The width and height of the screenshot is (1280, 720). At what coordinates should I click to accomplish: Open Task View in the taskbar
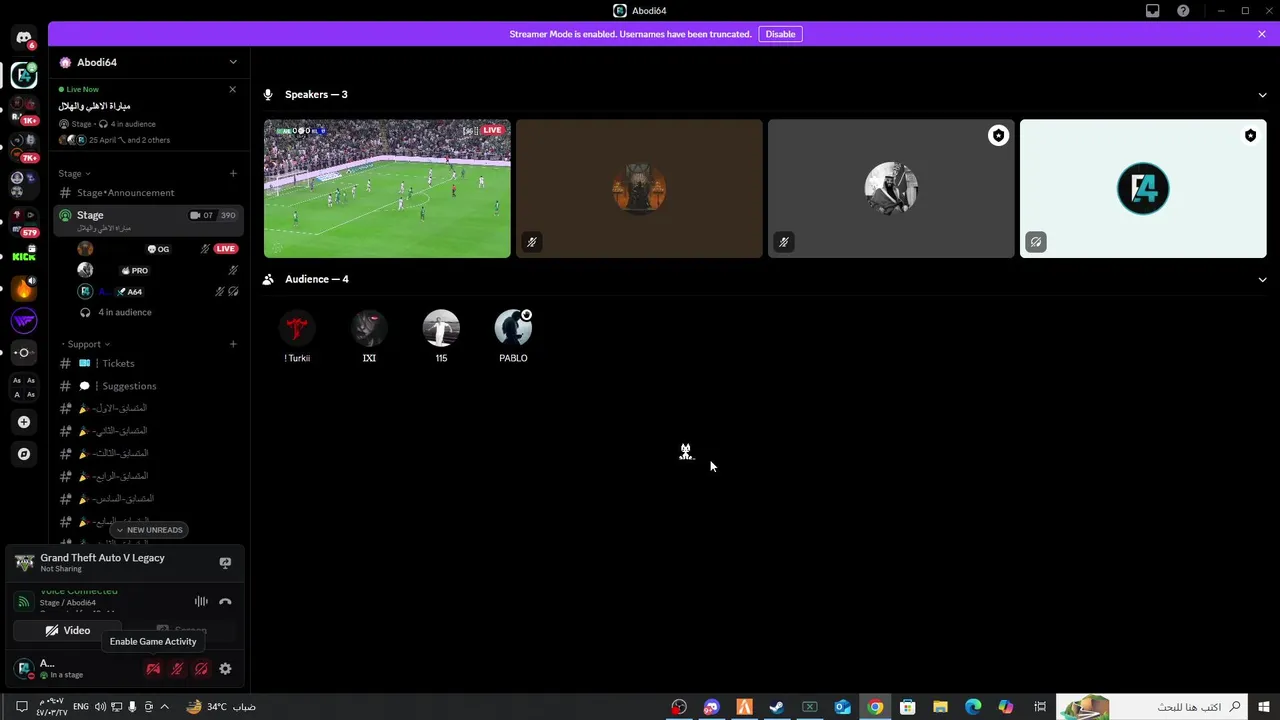pos(1040,707)
